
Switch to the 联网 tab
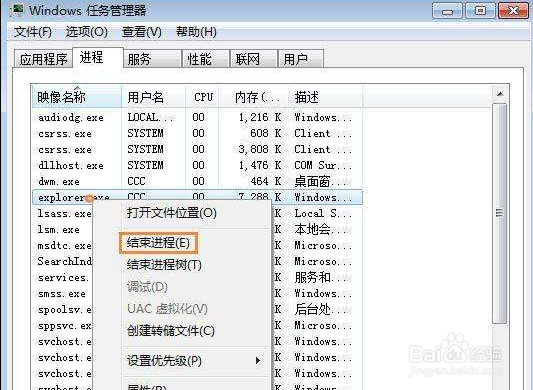coord(254,59)
